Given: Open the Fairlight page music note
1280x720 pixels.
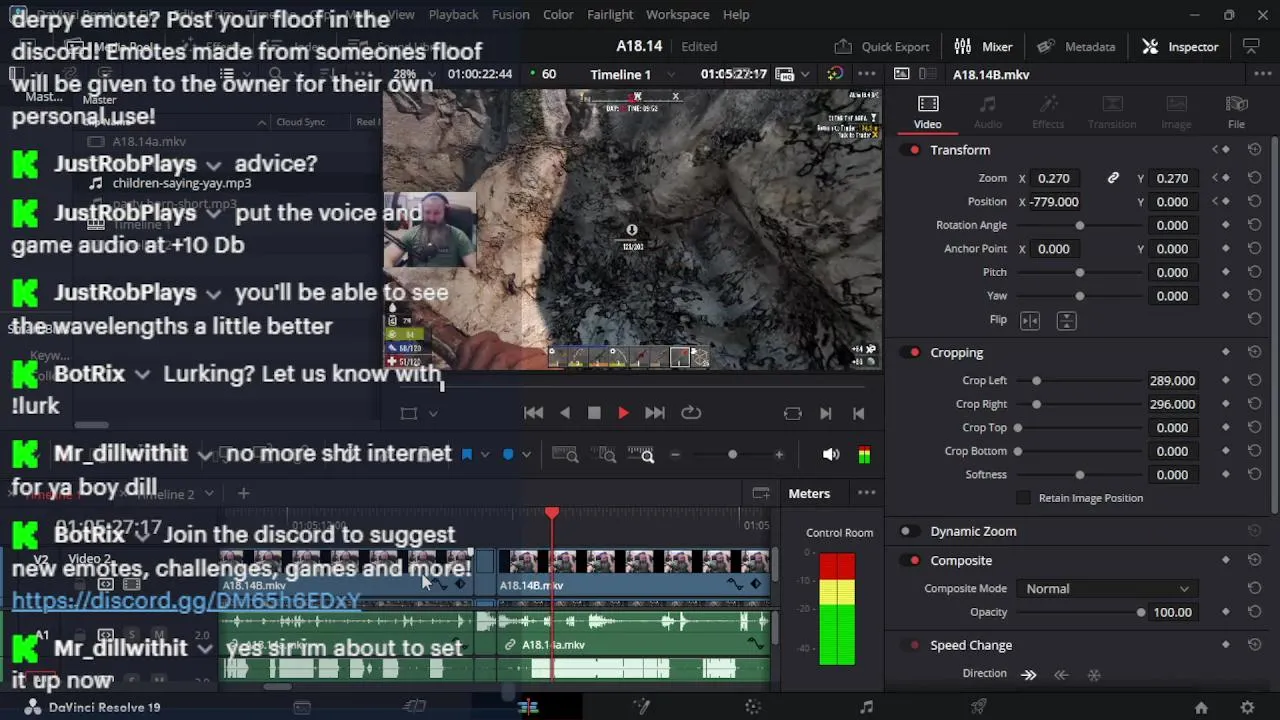Looking at the screenshot, I should pyautogui.click(x=866, y=707).
